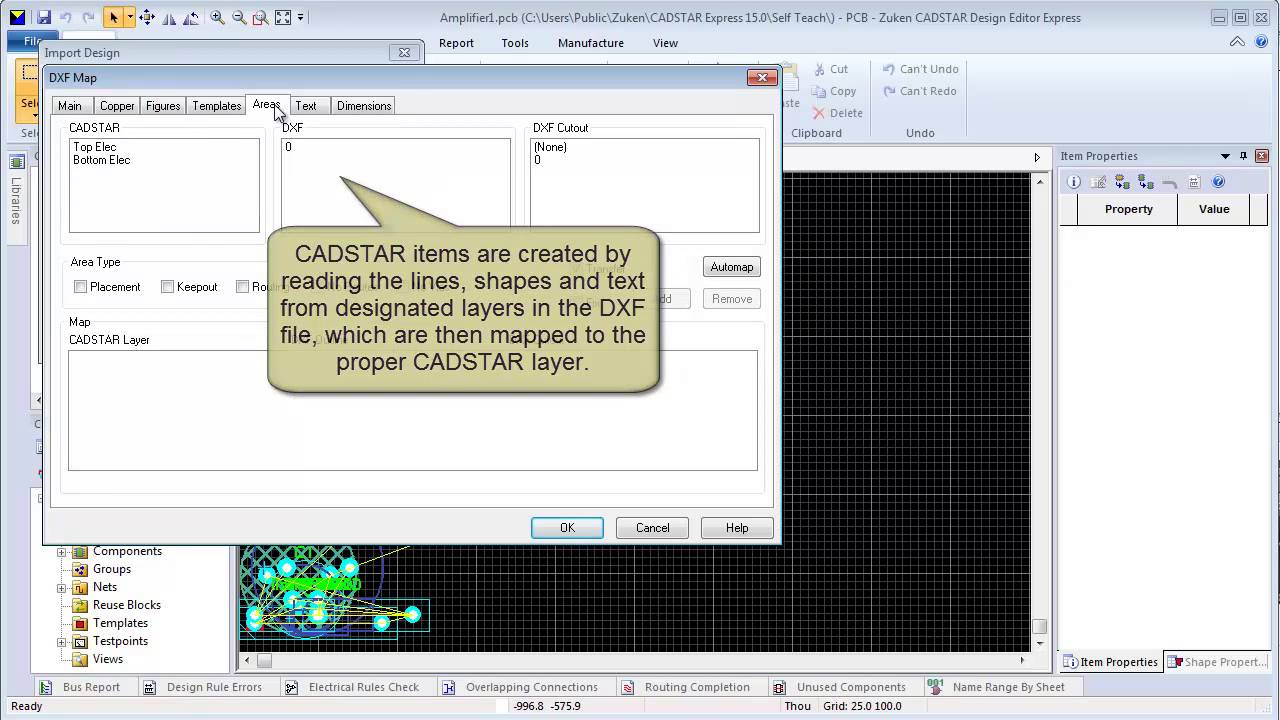The image size is (1280, 720).
Task: Click Cancel in DXF Map dialog
Action: [x=653, y=528]
